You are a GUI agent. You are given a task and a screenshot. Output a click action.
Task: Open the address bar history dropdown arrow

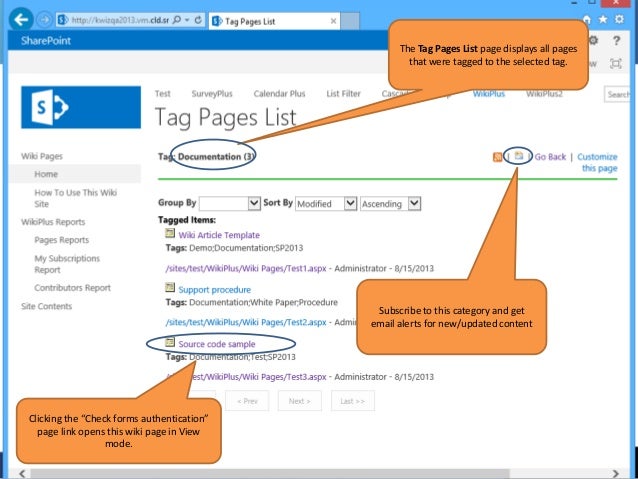[187, 20]
